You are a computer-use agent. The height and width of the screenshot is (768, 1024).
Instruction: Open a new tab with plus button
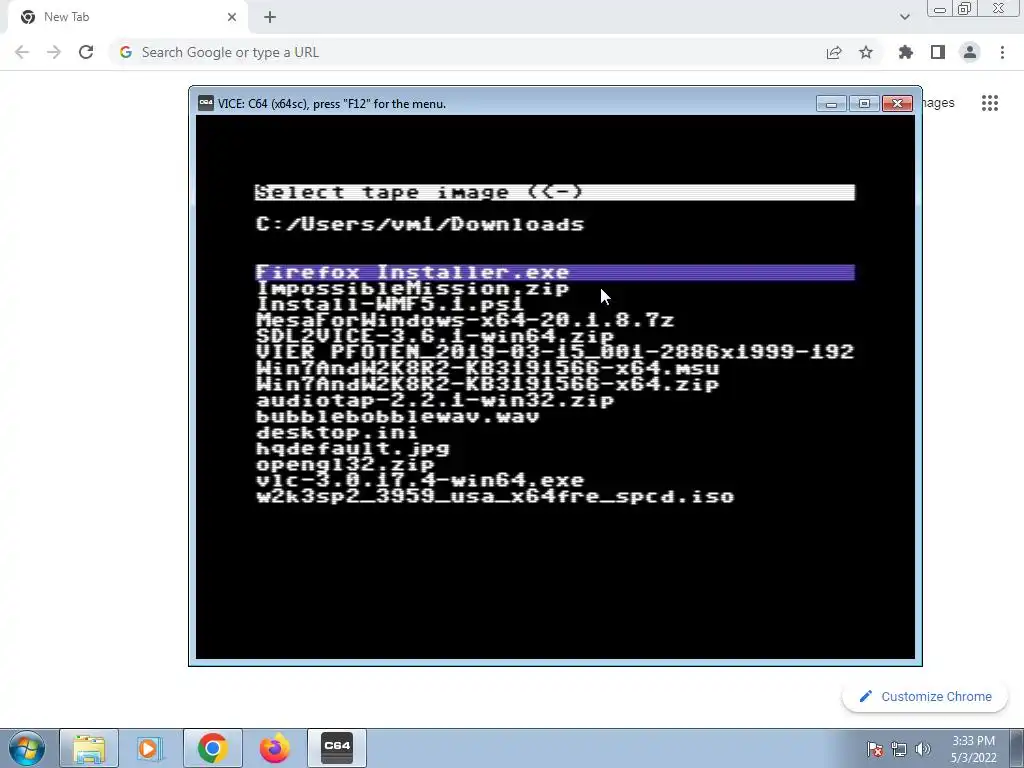pos(270,17)
